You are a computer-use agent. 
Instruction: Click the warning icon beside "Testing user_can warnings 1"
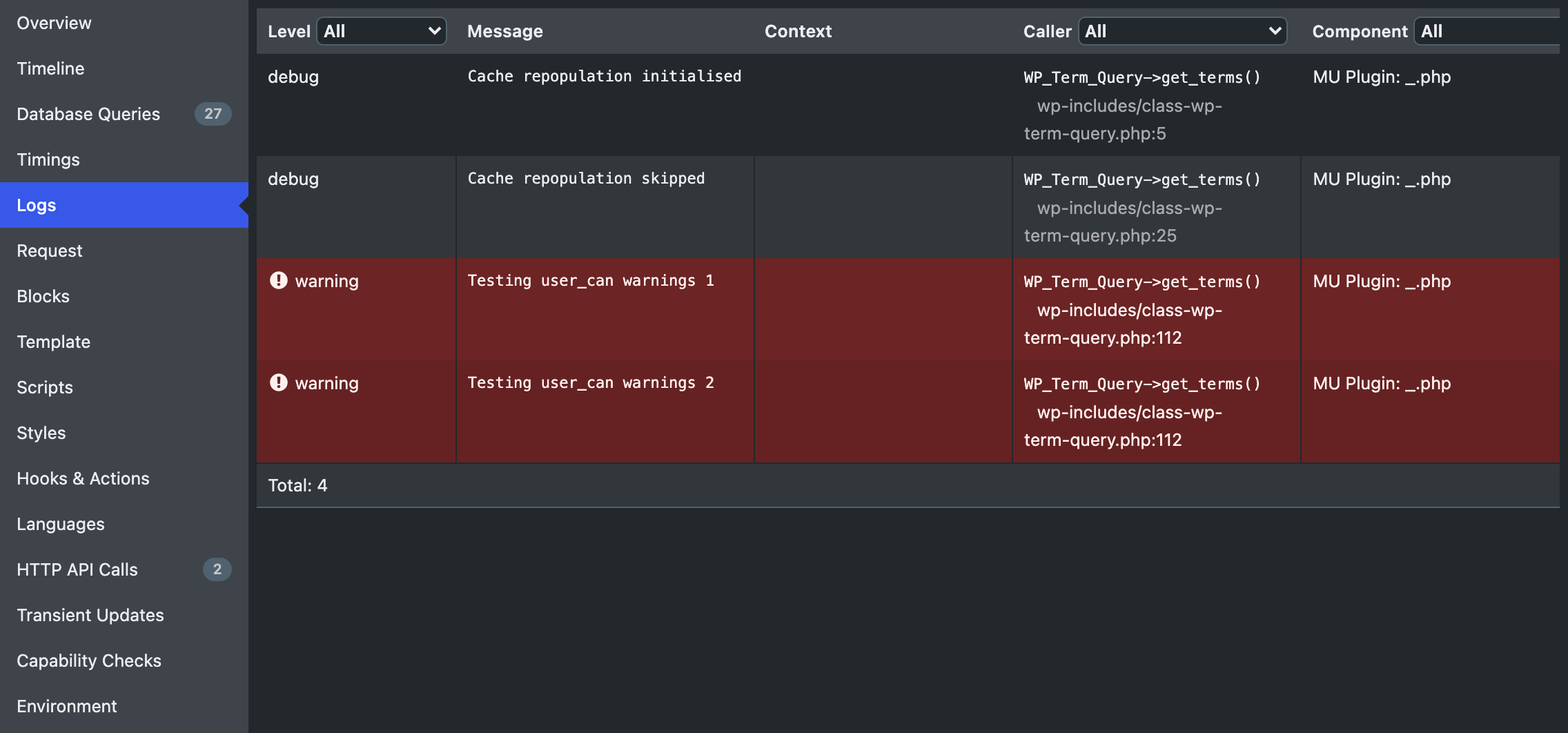(279, 280)
